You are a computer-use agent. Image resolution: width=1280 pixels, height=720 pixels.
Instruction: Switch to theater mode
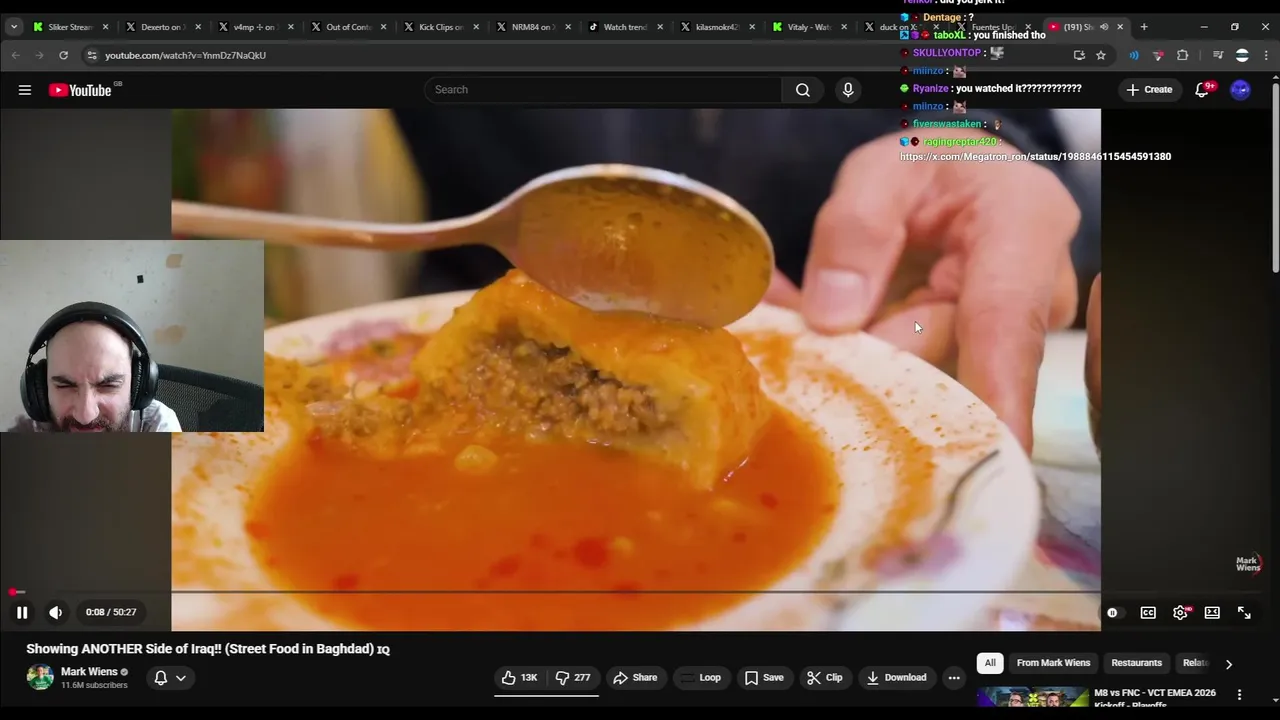(1212, 613)
